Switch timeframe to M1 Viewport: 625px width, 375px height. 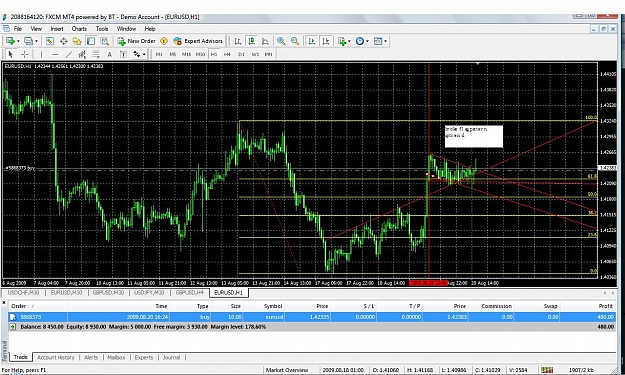tap(159, 54)
